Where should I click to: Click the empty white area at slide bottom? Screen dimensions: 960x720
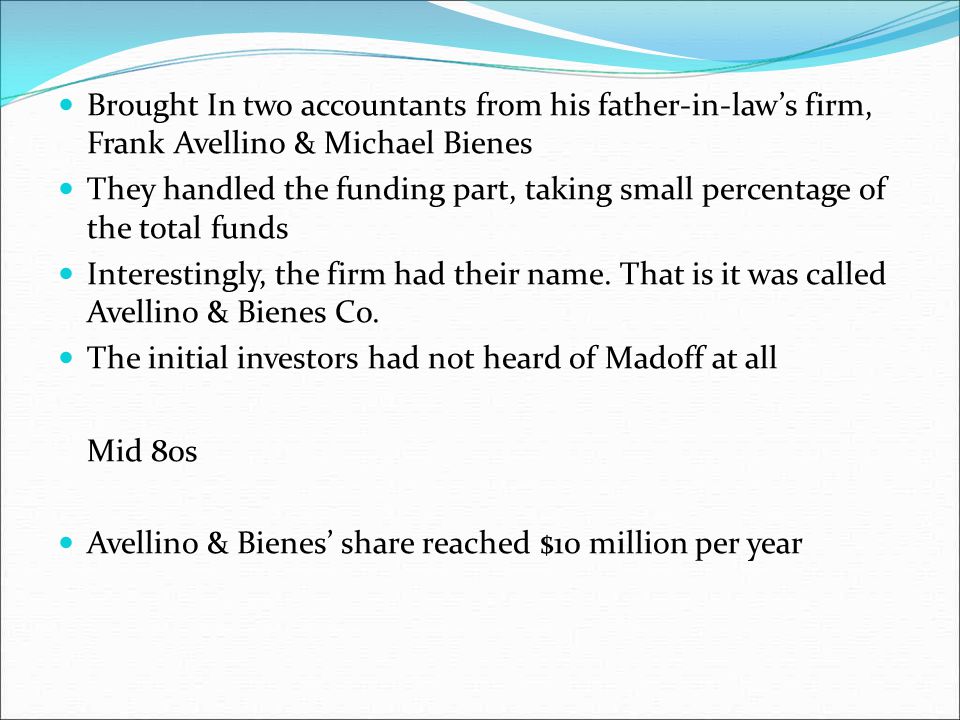coord(480,643)
